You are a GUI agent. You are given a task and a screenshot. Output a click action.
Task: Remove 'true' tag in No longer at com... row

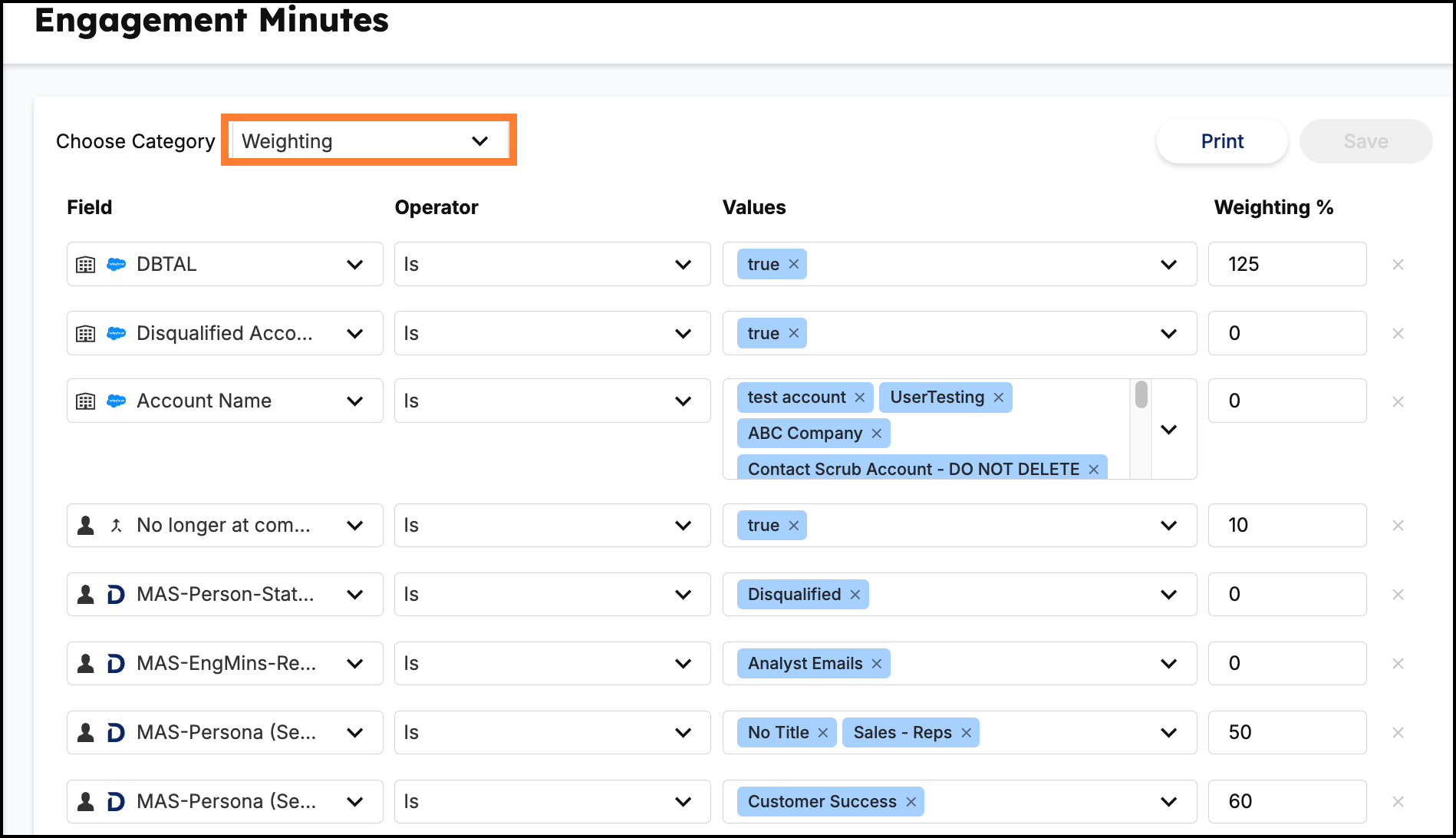pyautogui.click(x=794, y=525)
